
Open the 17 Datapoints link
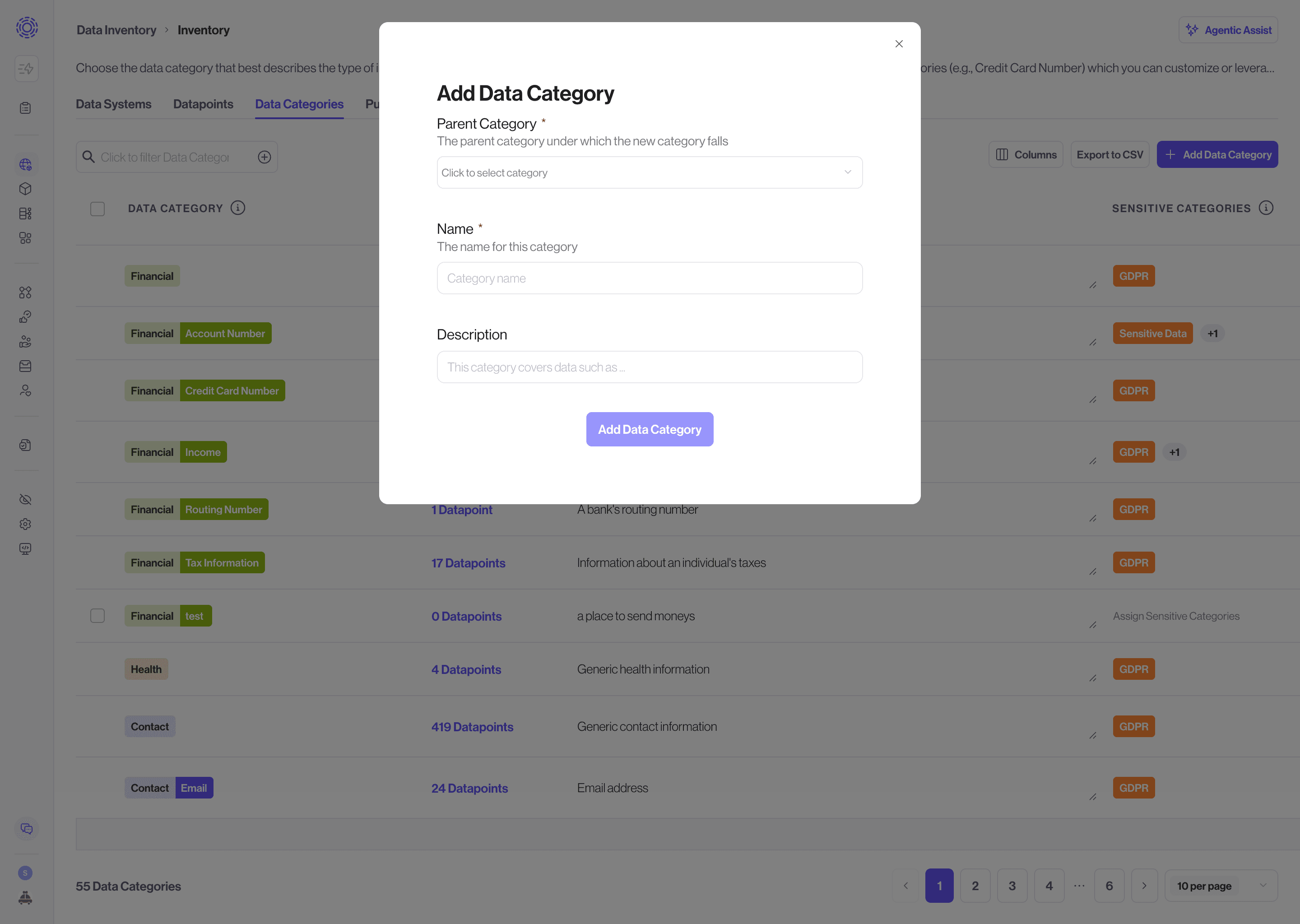pyautogui.click(x=468, y=563)
